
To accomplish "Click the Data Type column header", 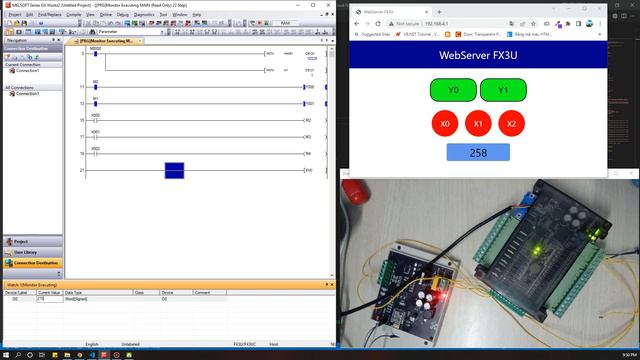I will [x=98, y=293].
